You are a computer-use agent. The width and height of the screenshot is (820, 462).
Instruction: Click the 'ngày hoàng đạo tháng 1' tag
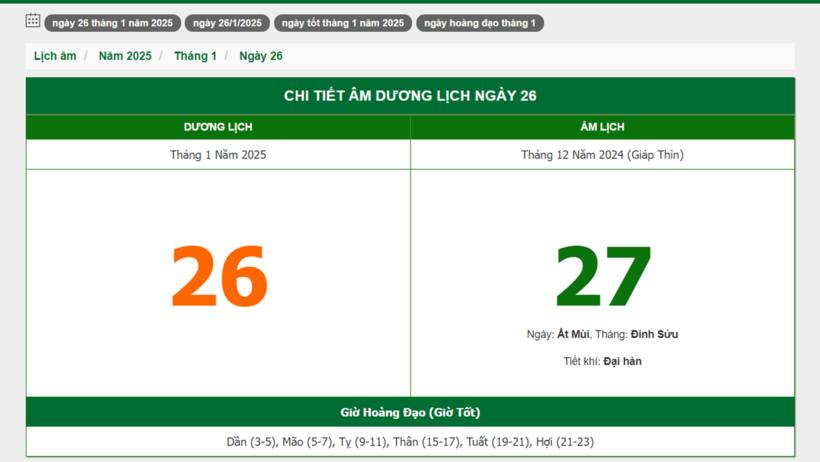click(479, 23)
